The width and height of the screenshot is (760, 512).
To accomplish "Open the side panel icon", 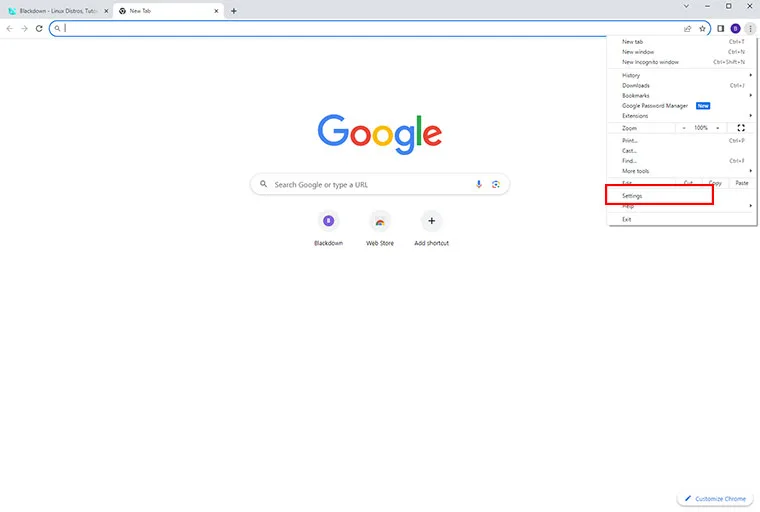I will pyautogui.click(x=720, y=28).
